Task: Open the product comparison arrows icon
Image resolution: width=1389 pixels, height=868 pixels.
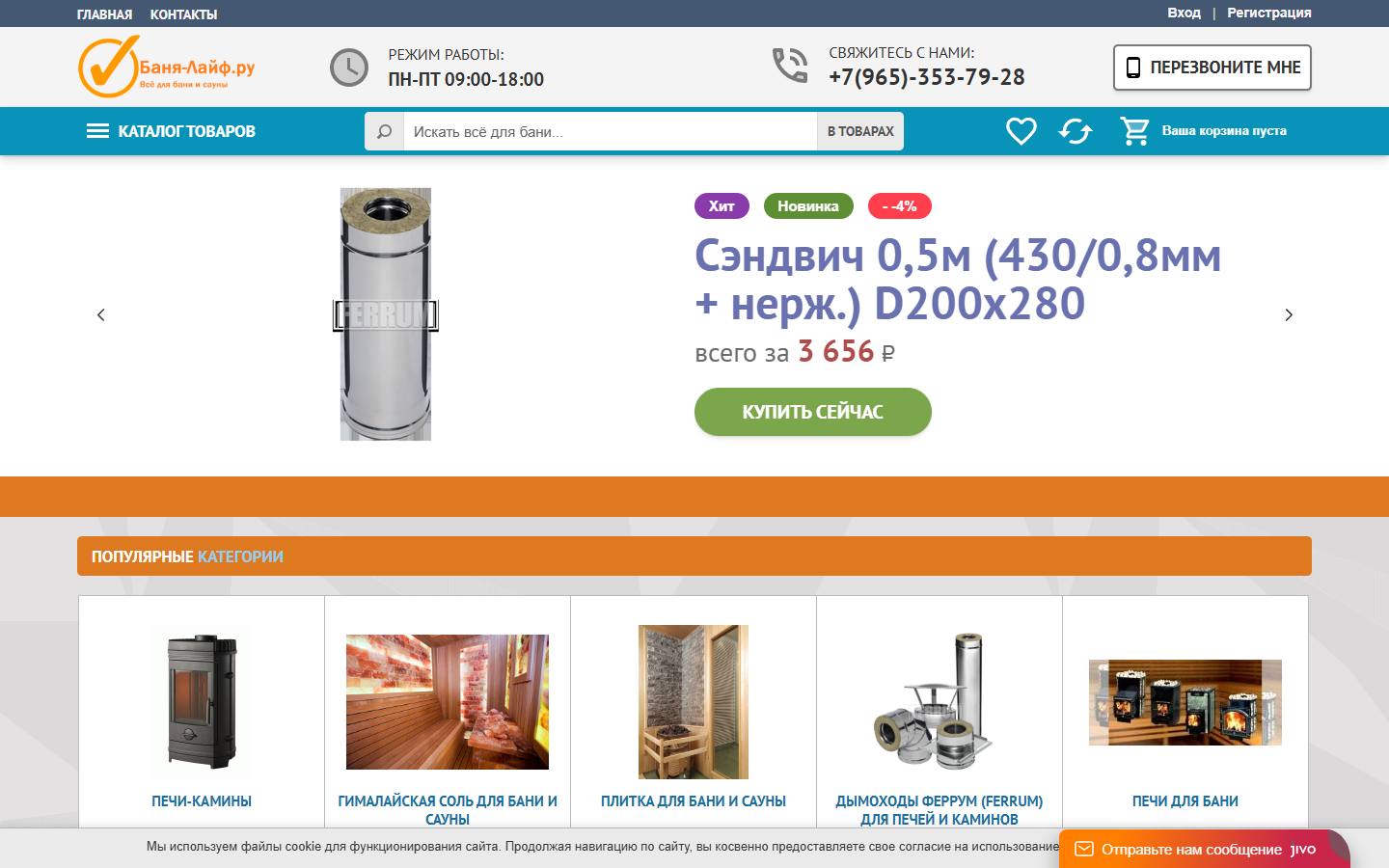Action: pos(1076,131)
